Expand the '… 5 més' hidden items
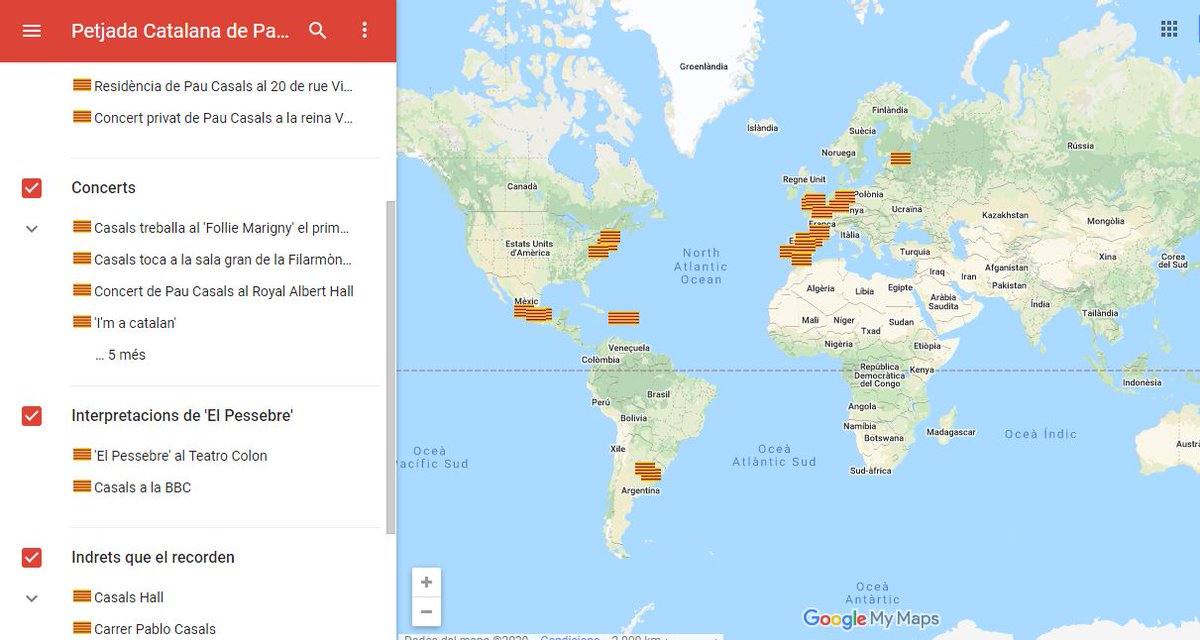The image size is (1200, 640). coord(120,353)
